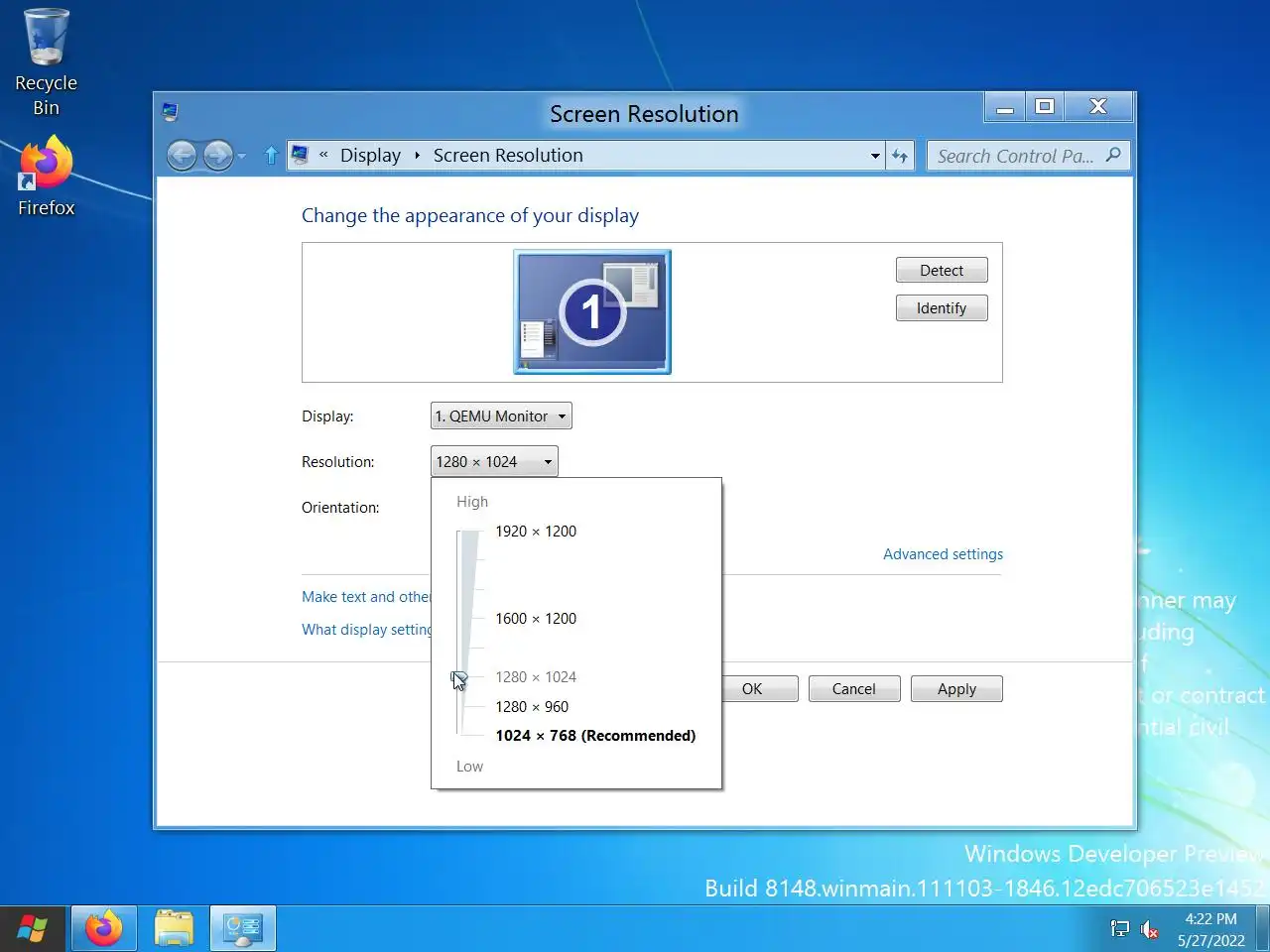The height and width of the screenshot is (952, 1270).
Task: Open recent pages dropdown next to Forward
Action: (241, 157)
